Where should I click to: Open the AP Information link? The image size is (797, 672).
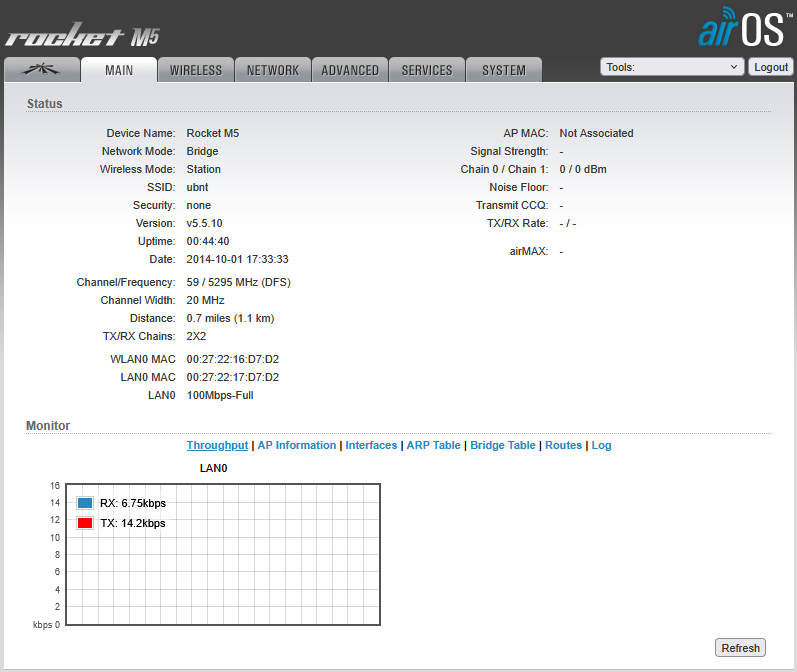tap(297, 445)
